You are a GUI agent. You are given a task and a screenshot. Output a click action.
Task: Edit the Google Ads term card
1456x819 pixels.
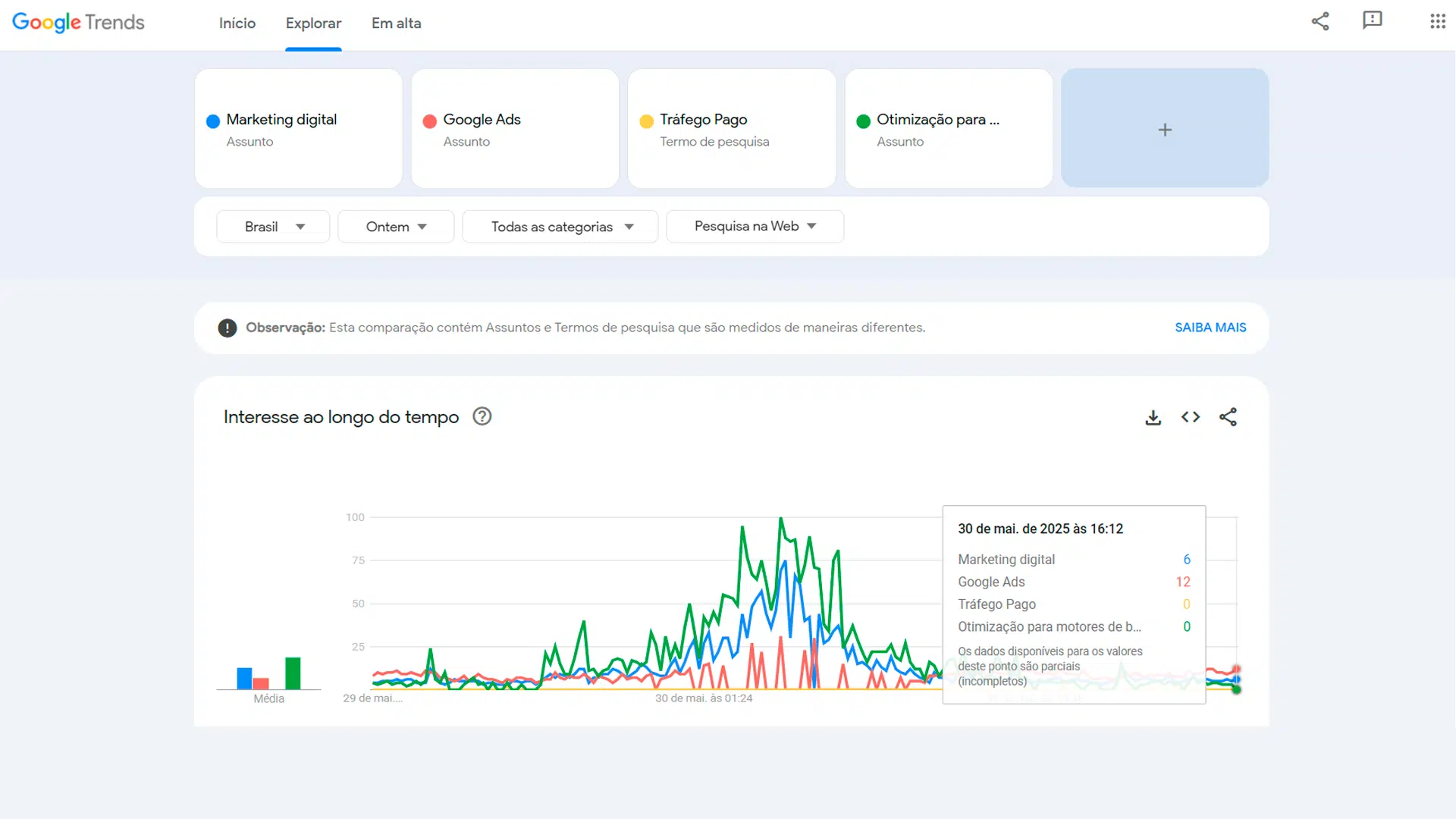pyautogui.click(x=516, y=128)
